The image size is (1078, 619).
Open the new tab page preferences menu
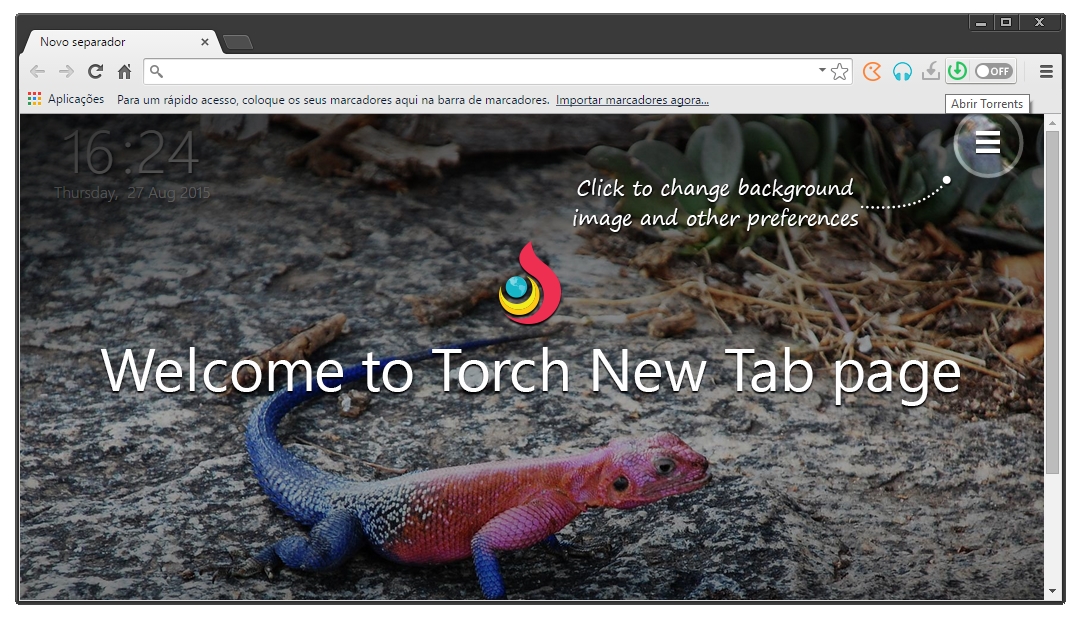[988, 143]
